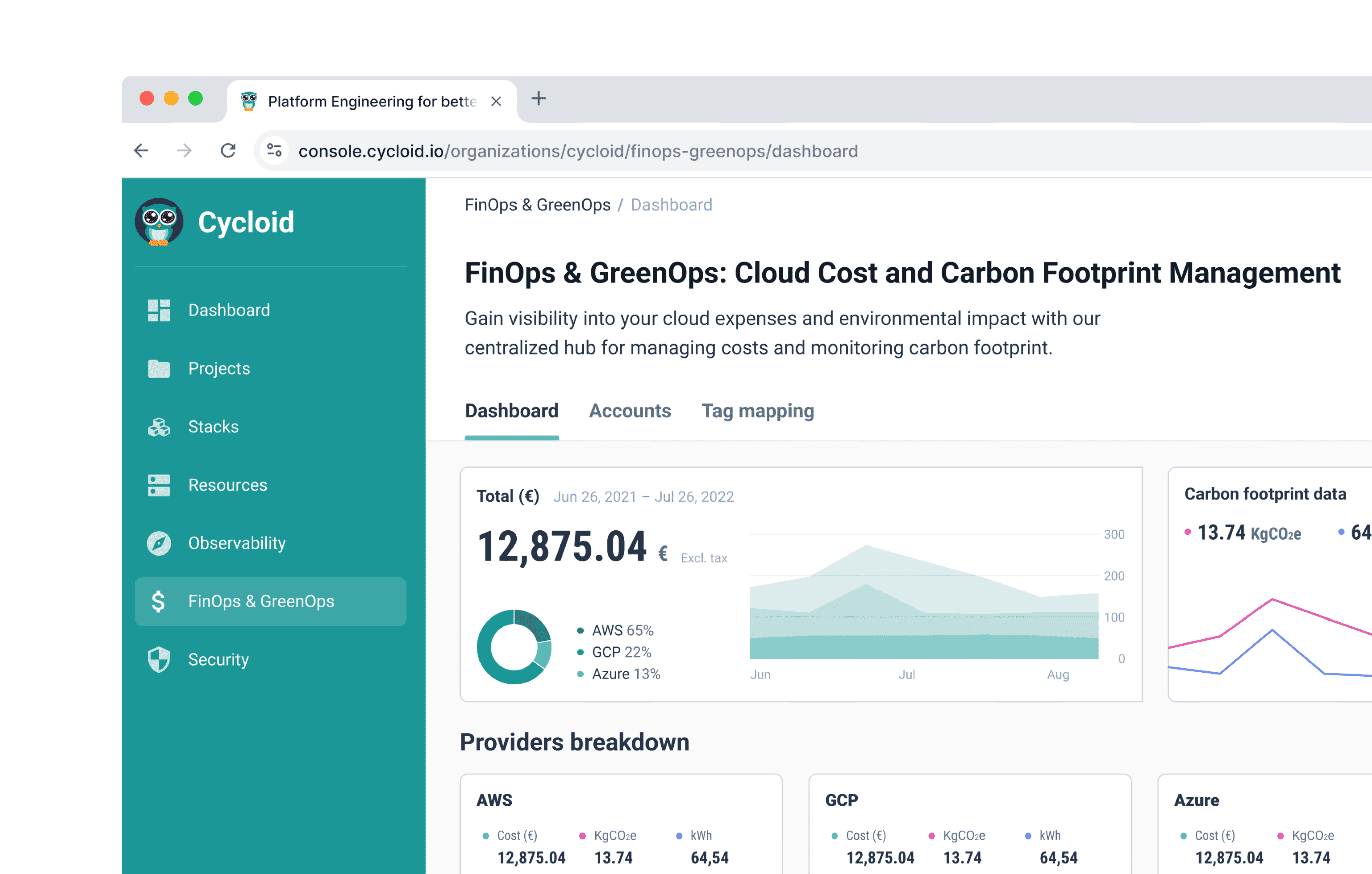Click the macOS green maximize button

[x=195, y=98]
